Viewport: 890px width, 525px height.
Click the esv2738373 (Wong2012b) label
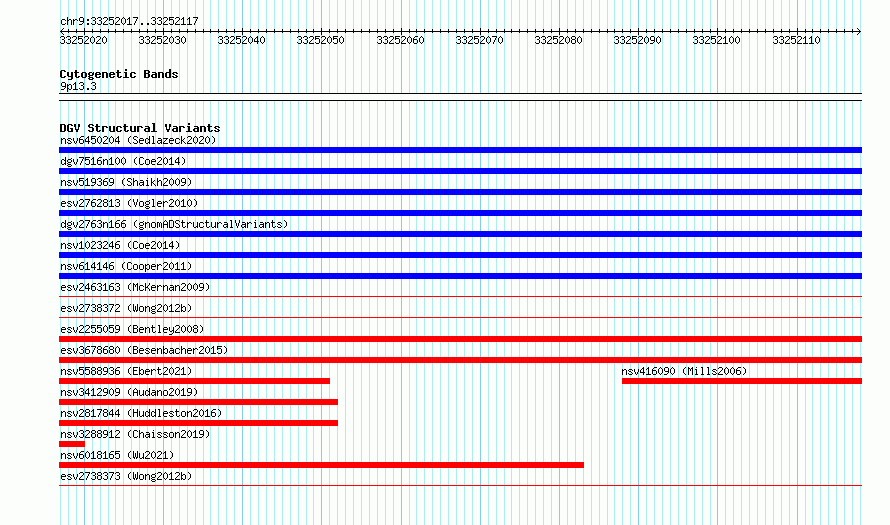126,476
